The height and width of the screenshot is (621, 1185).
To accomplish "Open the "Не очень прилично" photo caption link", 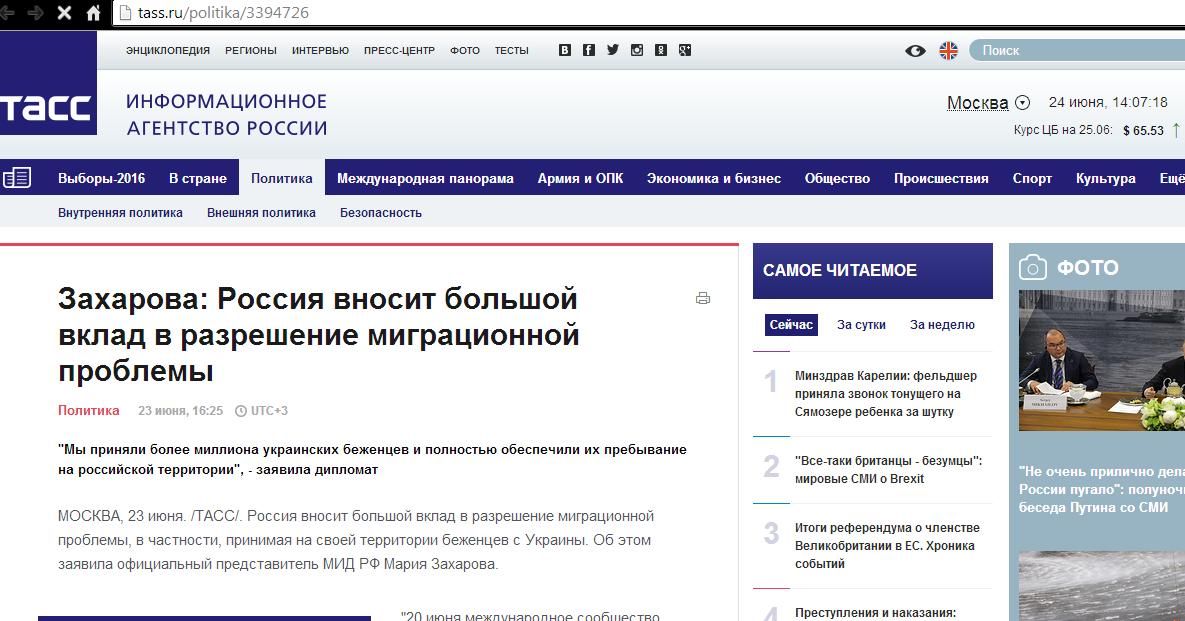I will coord(1102,489).
